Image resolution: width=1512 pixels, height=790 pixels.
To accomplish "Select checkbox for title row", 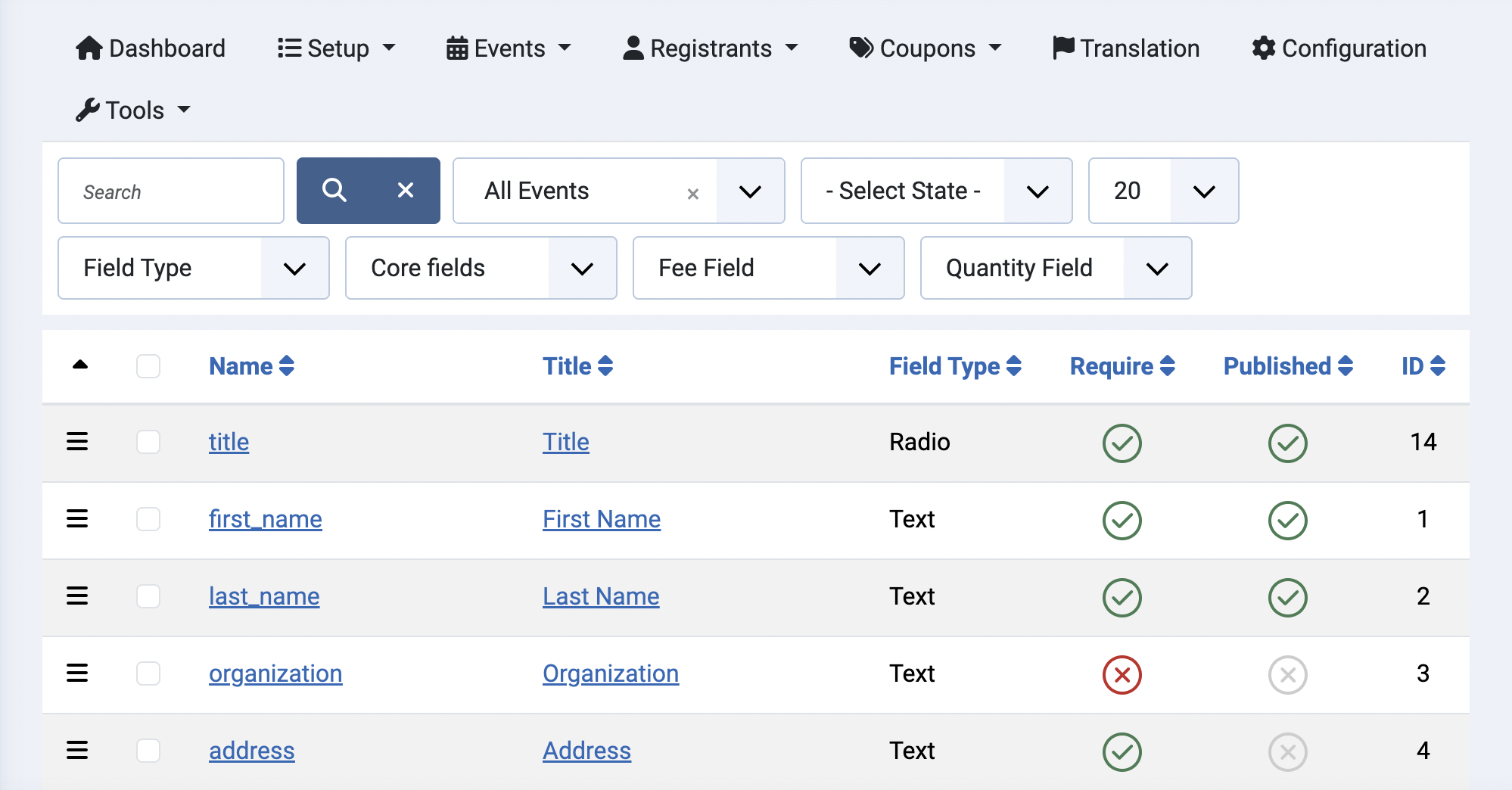I will point(148,442).
